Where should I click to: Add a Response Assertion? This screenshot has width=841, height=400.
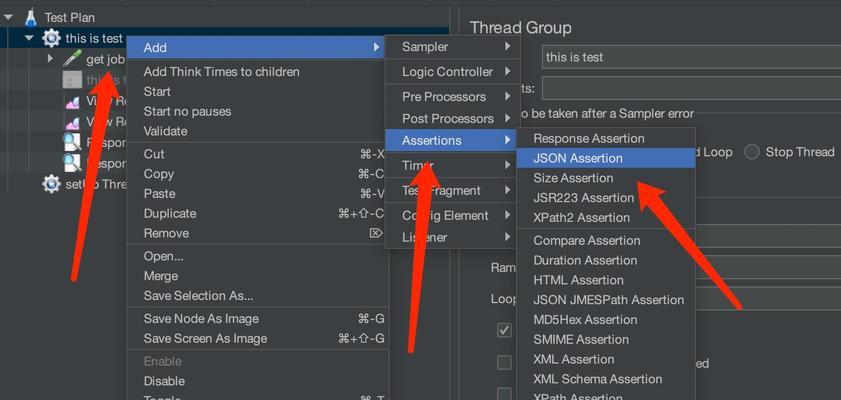point(606,138)
